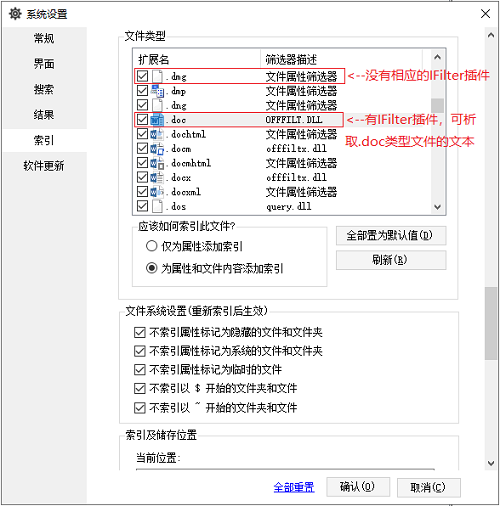Open the 常规 settings tab

click(x=45, y=38)
